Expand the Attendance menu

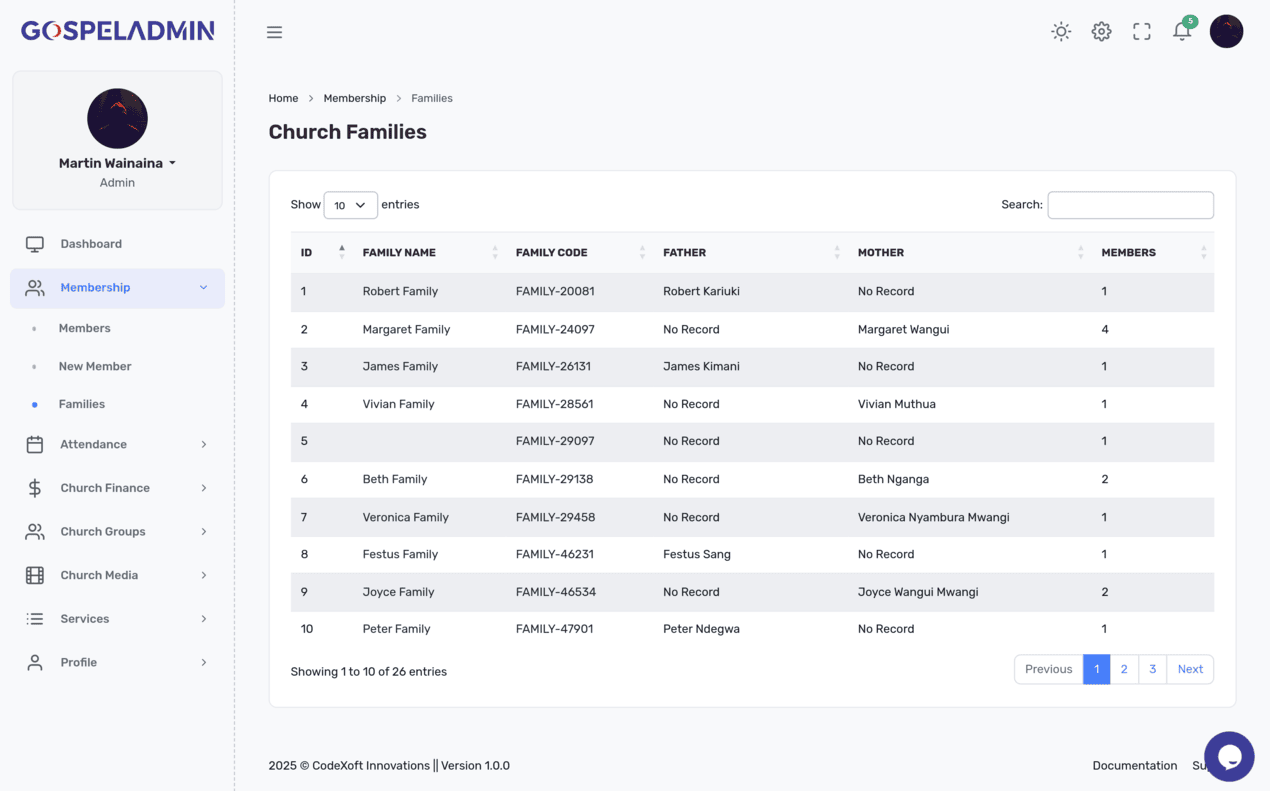(x=117, y=444)
